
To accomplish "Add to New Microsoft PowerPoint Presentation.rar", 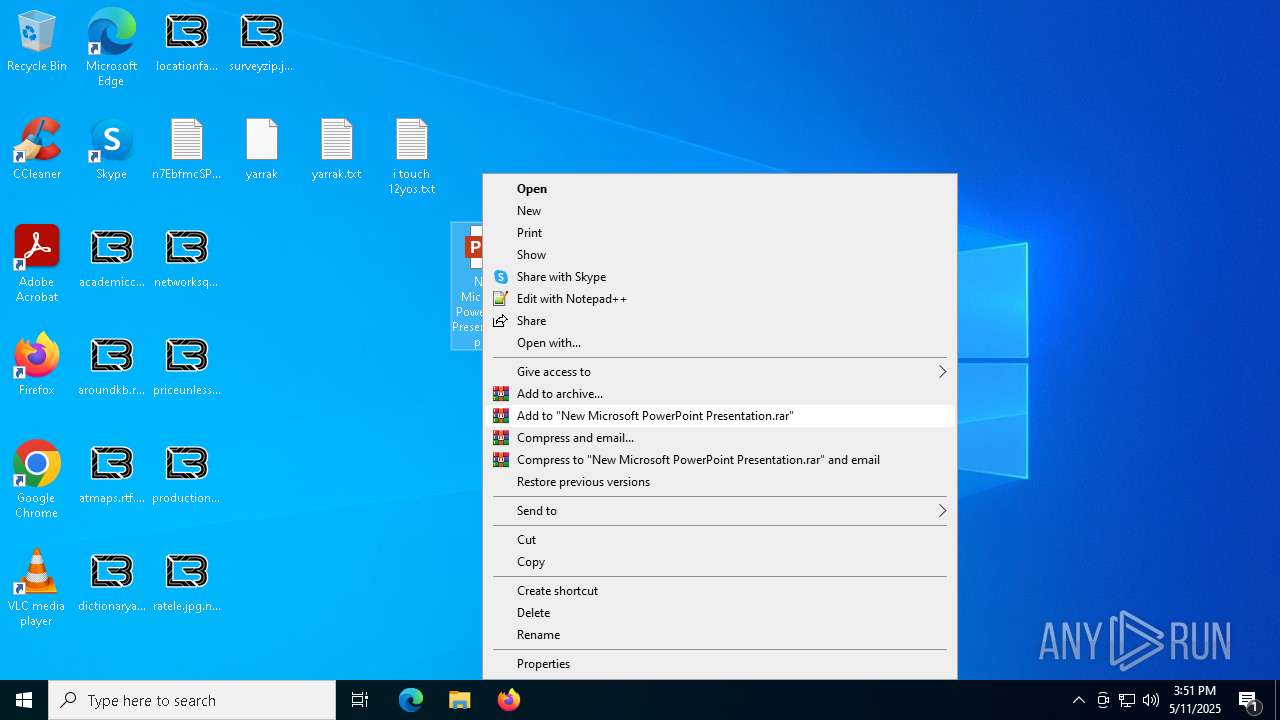I will tap(719, 416).
